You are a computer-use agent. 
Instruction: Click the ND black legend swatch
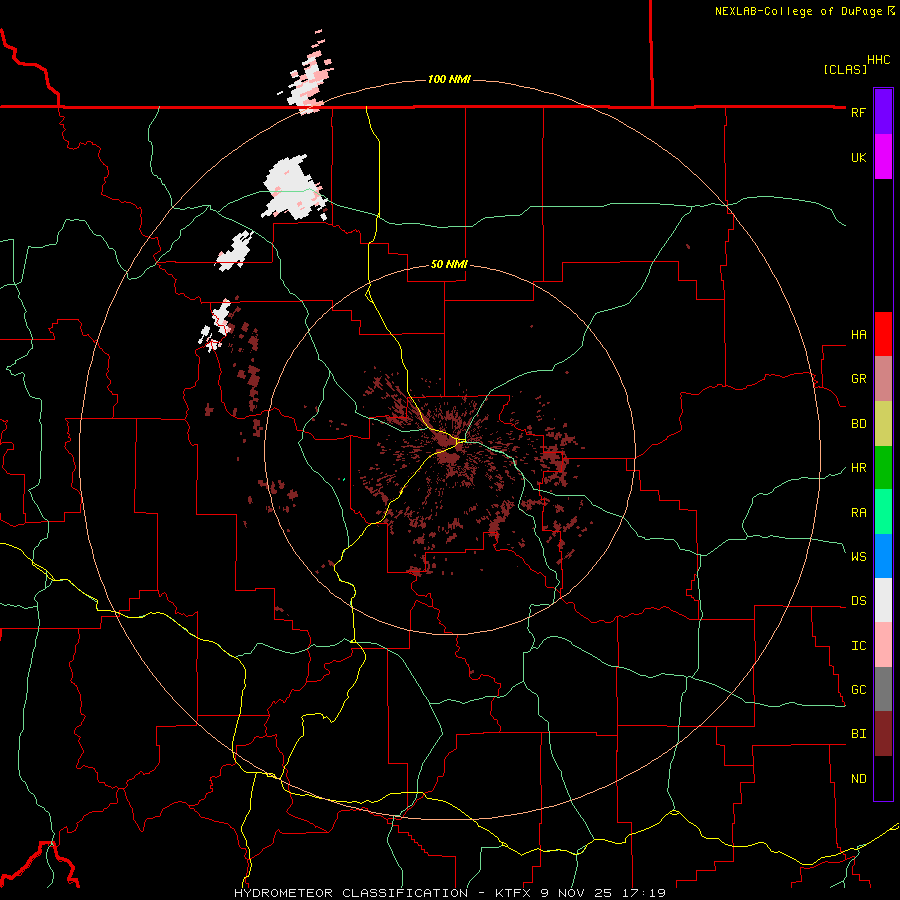(x=883, y=778)
